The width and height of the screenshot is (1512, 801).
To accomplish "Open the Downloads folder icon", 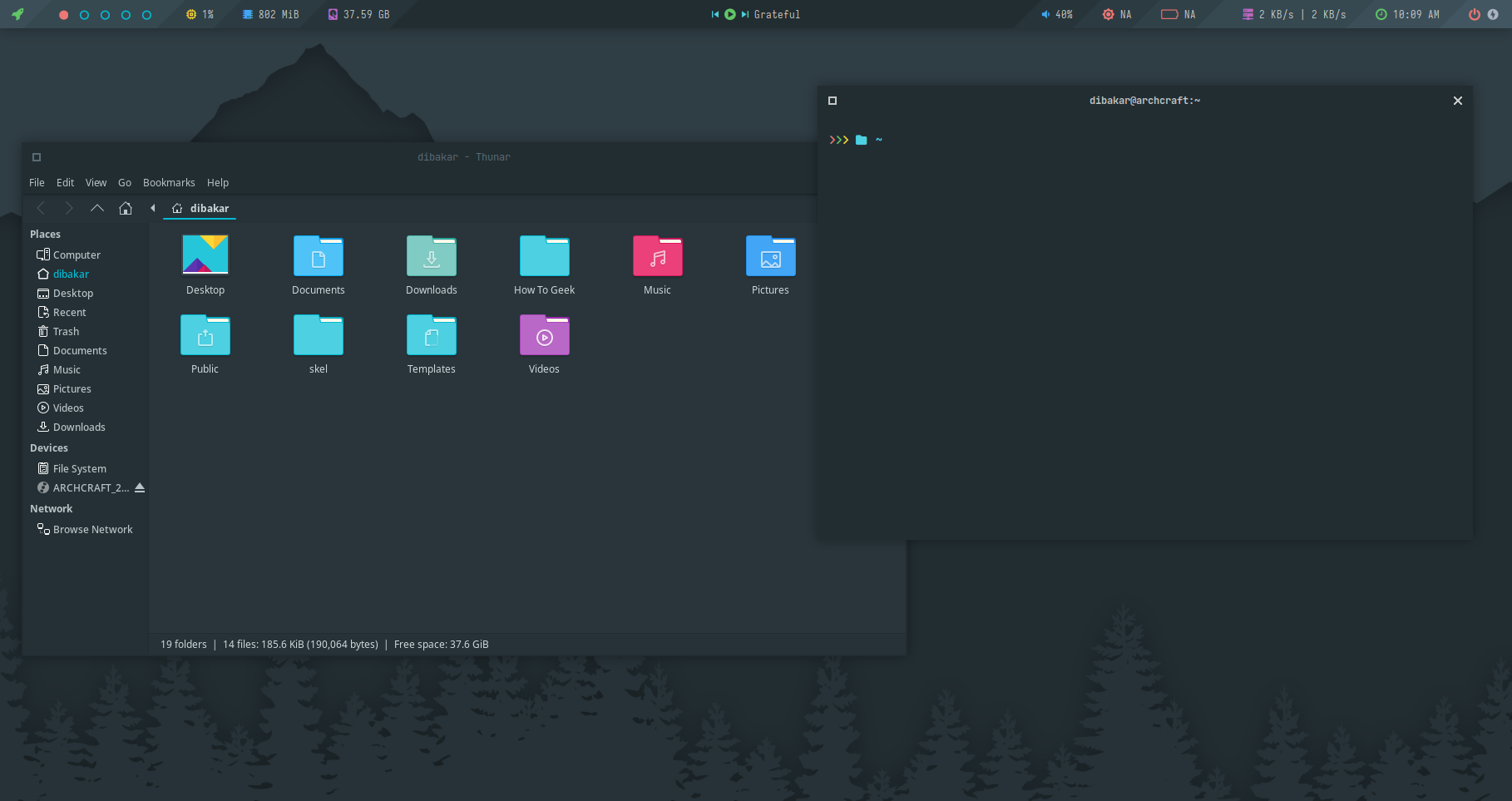I will [432, 255].
